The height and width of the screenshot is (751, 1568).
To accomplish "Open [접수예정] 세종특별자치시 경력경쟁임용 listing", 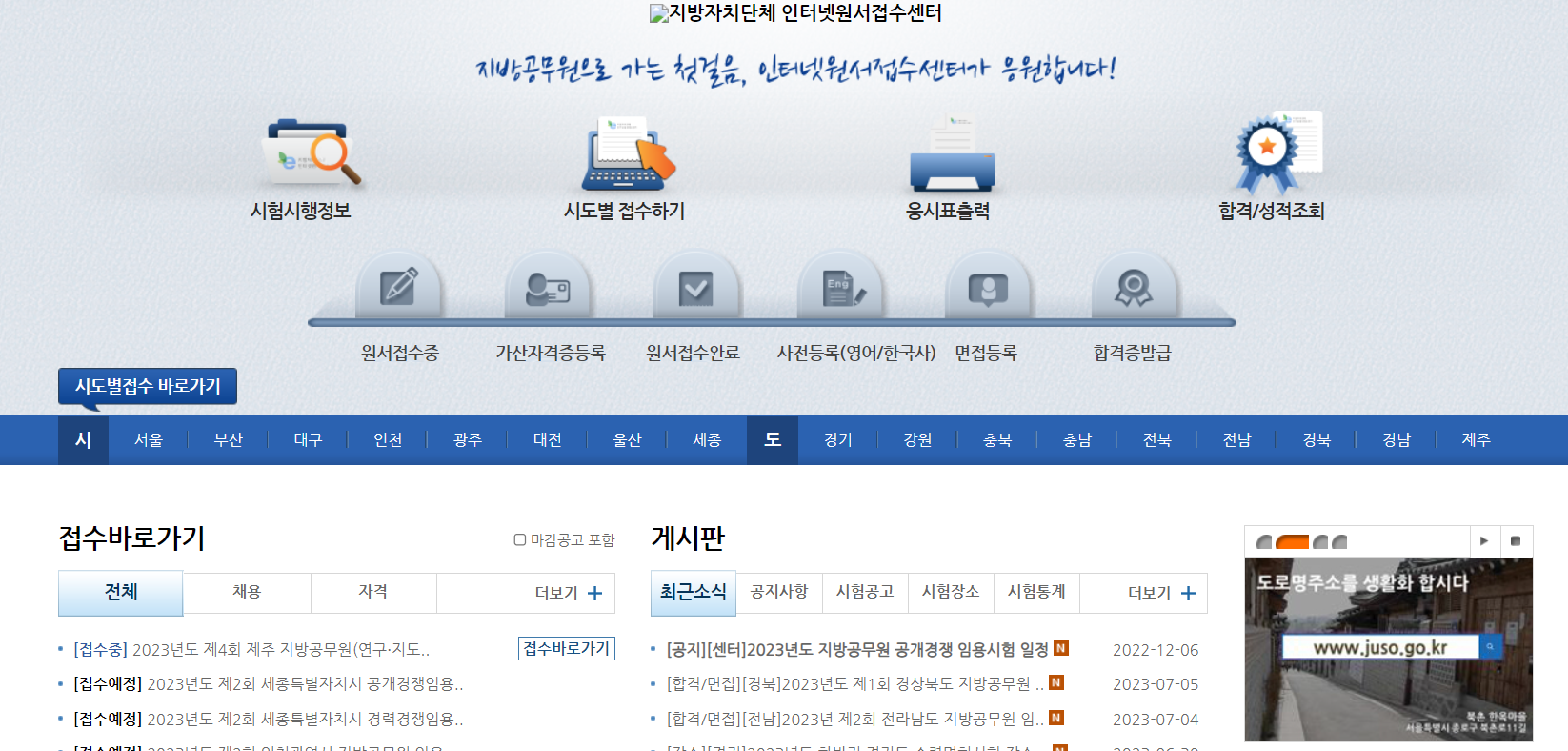I will click(269, 720).
